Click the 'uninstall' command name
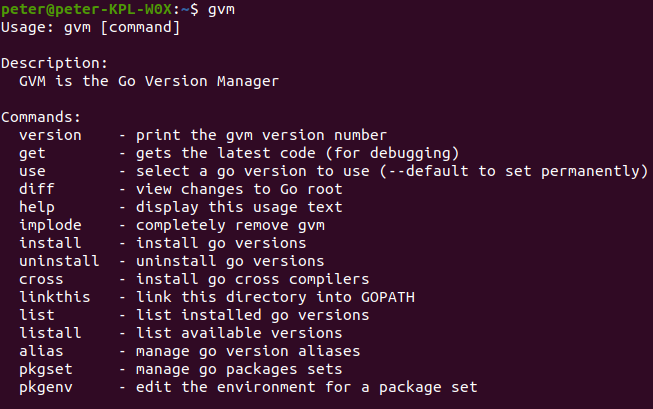This screenshot has width=653, height=409. point(56,260)
